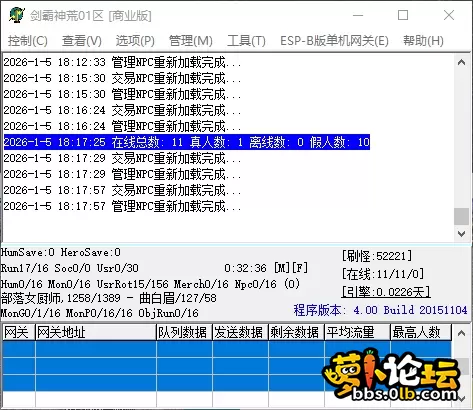This screenshot has width=473, height=410.
Task: Select log line 18:15:30 交易NPC重新加载完成
Action: pos(122,78)
